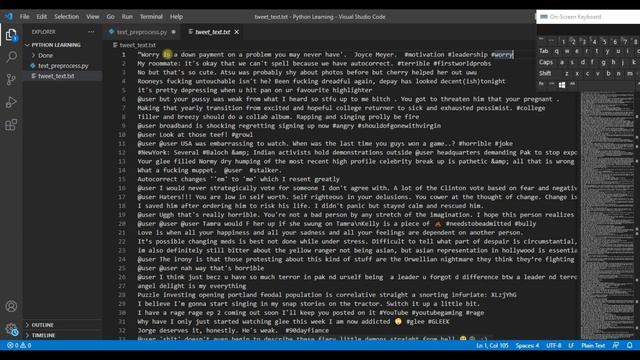Click the VS Code logo in title bar
This screenshot has width=640, height=360.
click(9, 17)
